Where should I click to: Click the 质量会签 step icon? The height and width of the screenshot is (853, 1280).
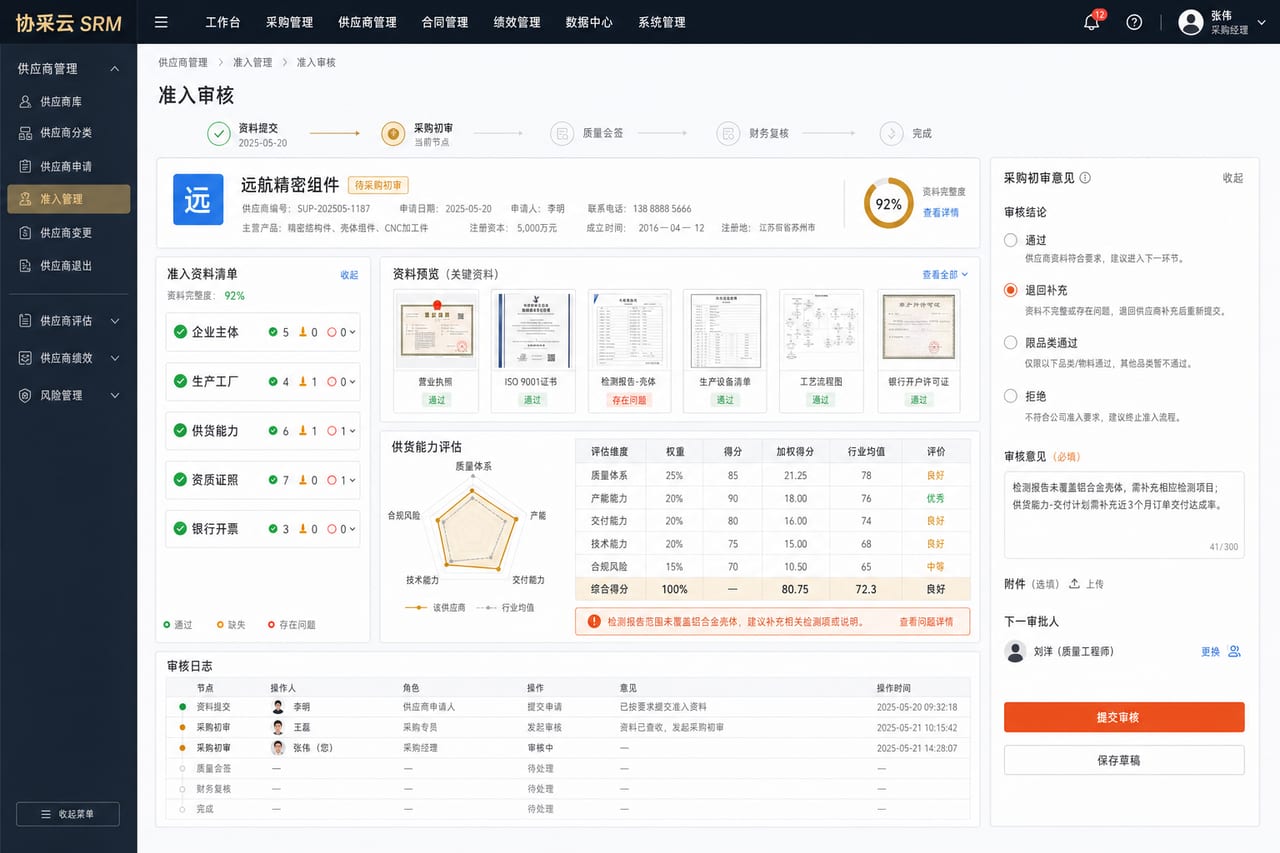click(561, 133)
